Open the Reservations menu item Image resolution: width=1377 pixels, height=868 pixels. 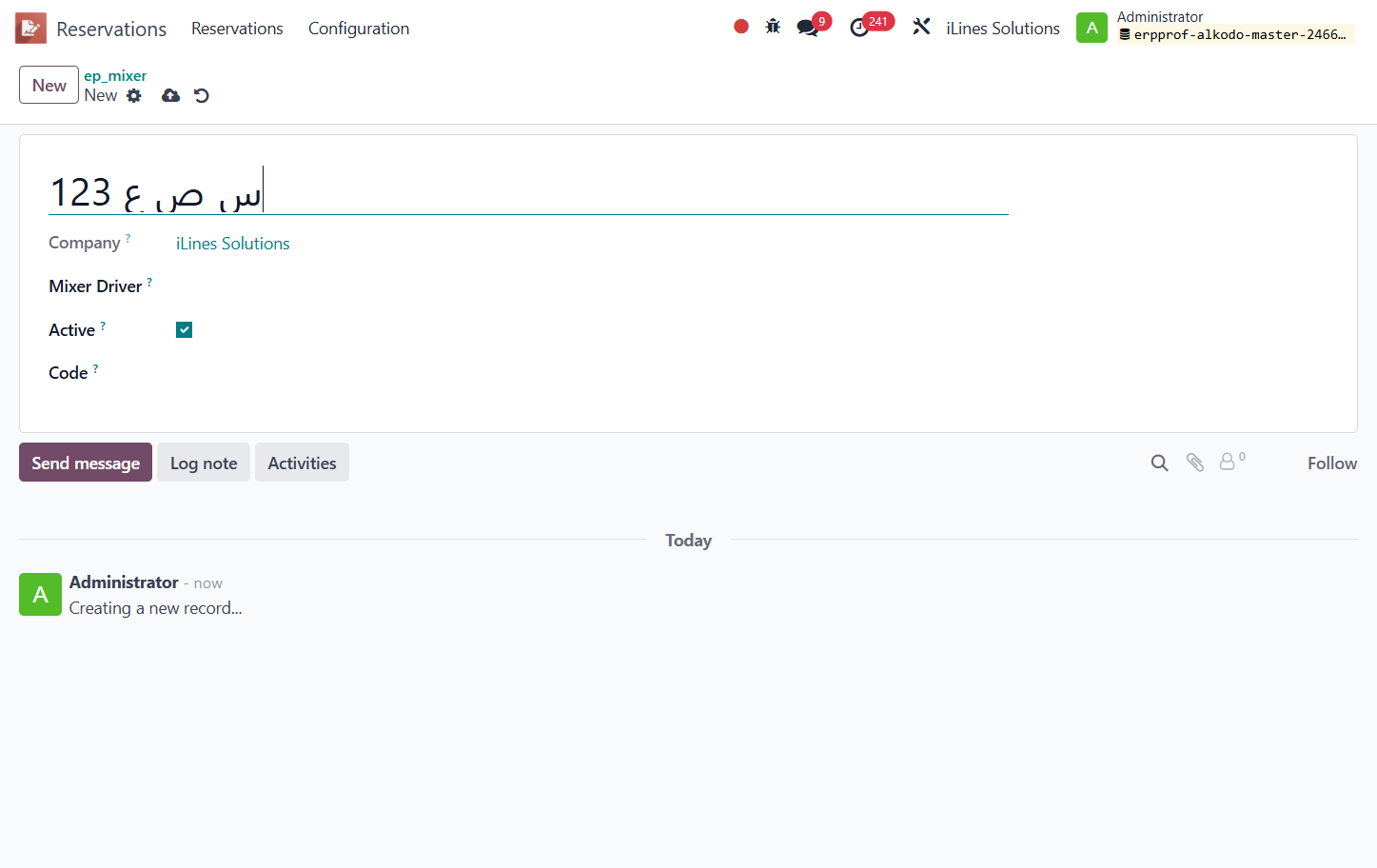click(x=237, y=29)
